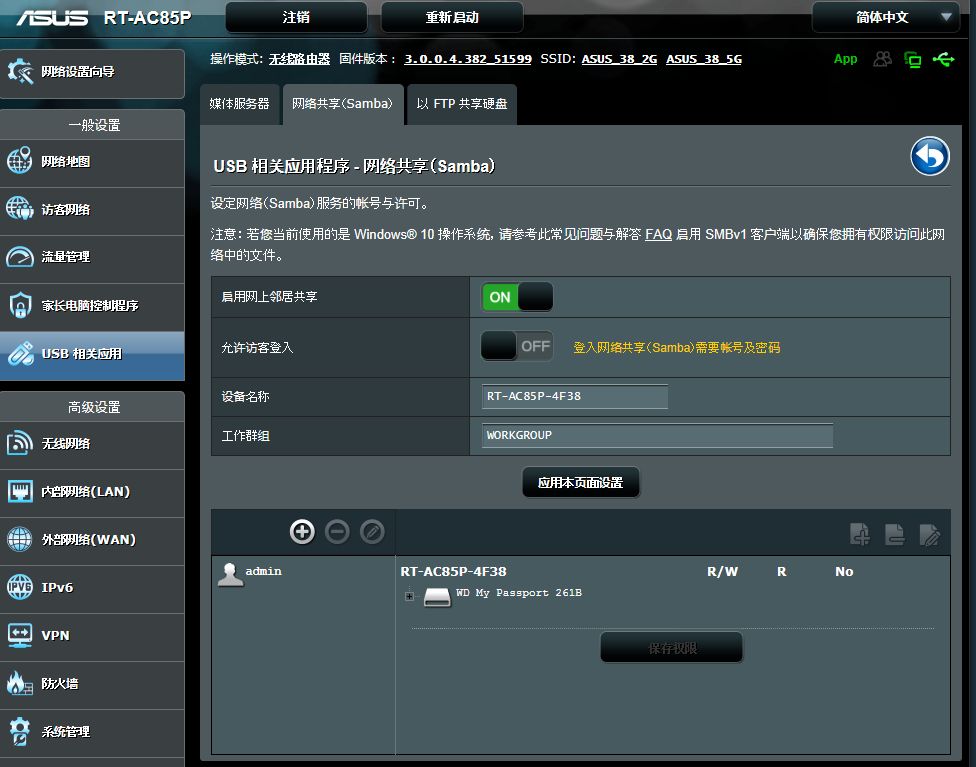Click the remove account minus icon

point(337,532)
